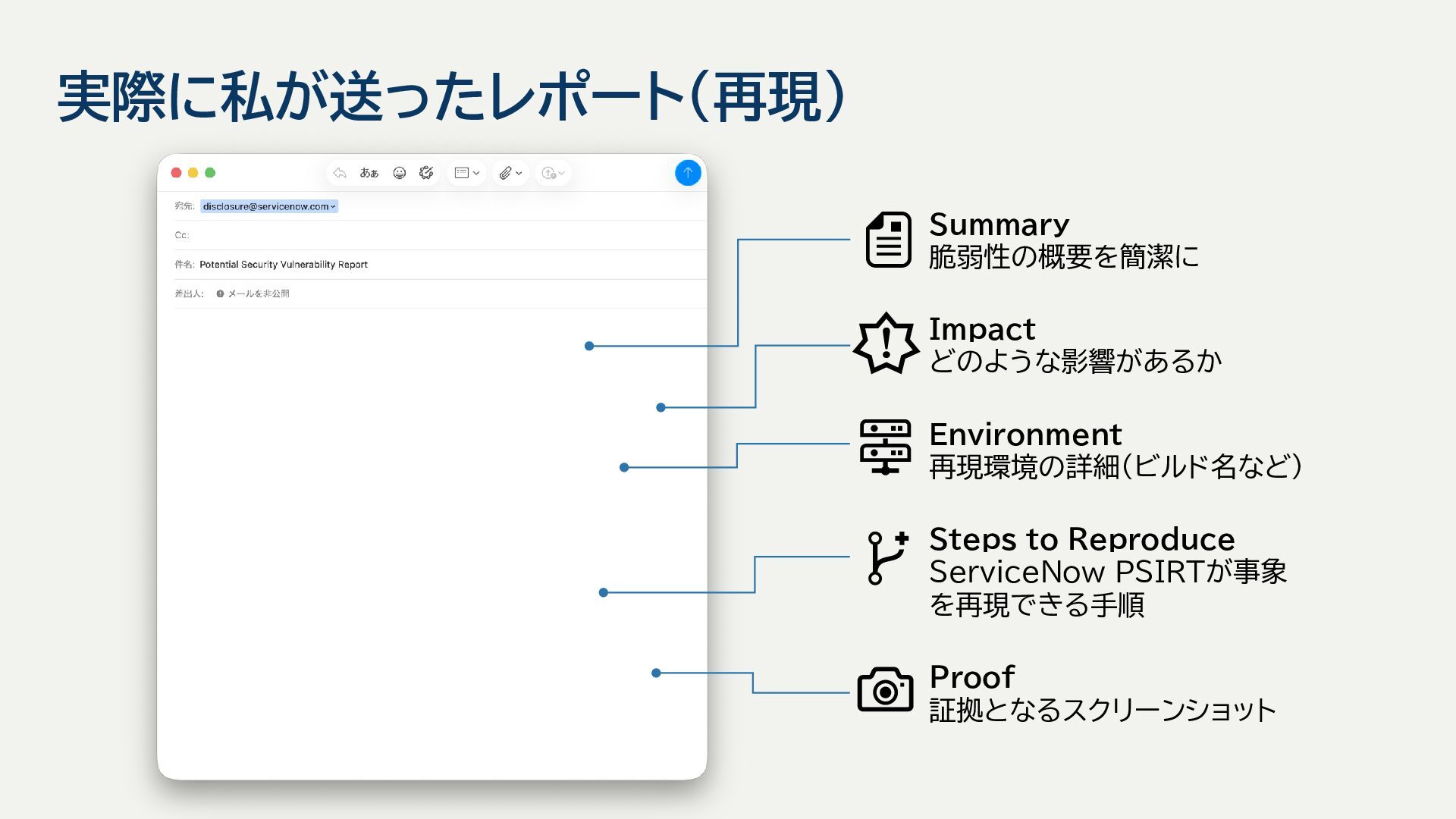Screen dimensions: 1456x819
Task: Click the reply arrow icon in toolbar
Action: (340, 173)
